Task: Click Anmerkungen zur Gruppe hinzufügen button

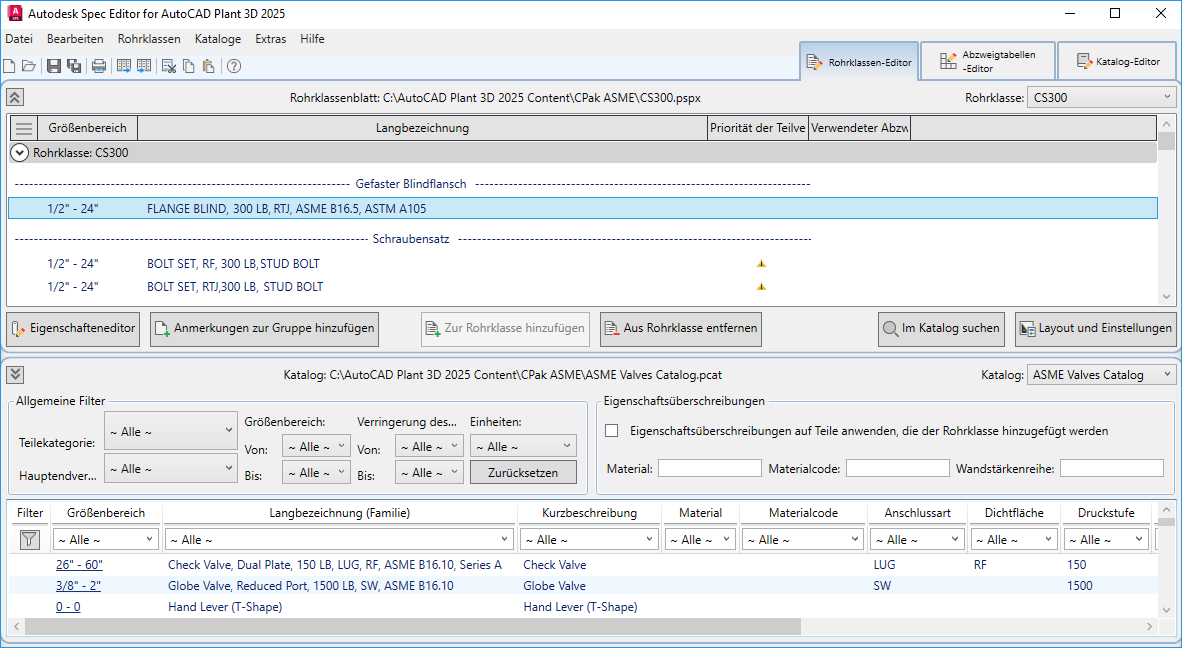Action: coord(264,329)
